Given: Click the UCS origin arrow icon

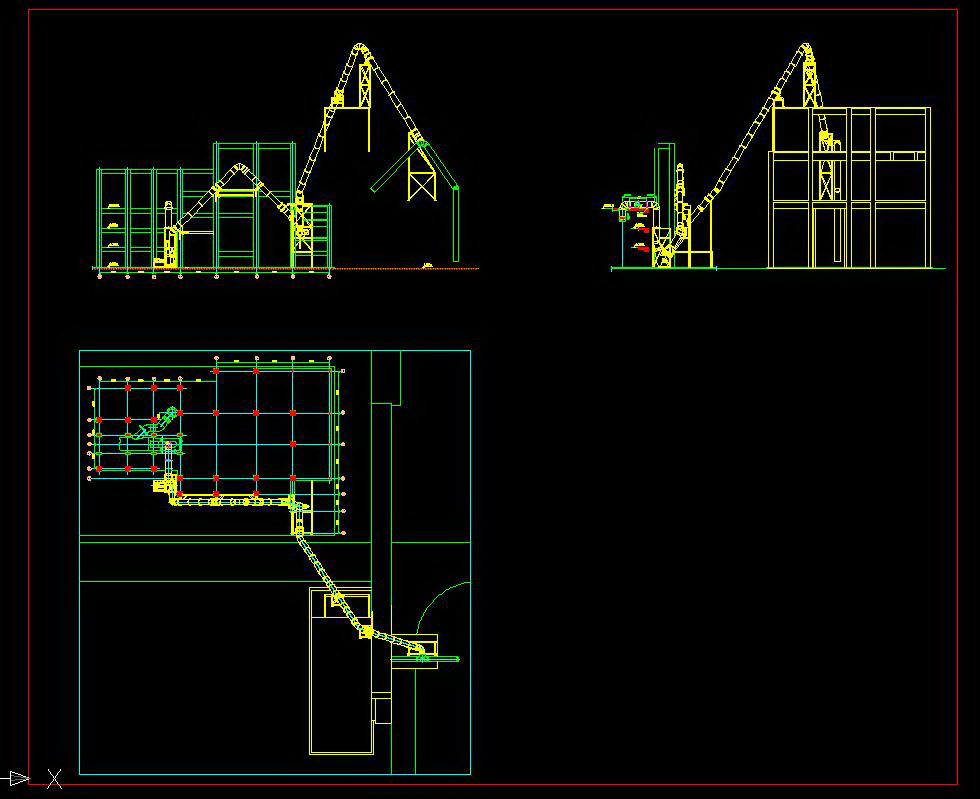Looking at the screenshot, I should click(x=18, y=778).
